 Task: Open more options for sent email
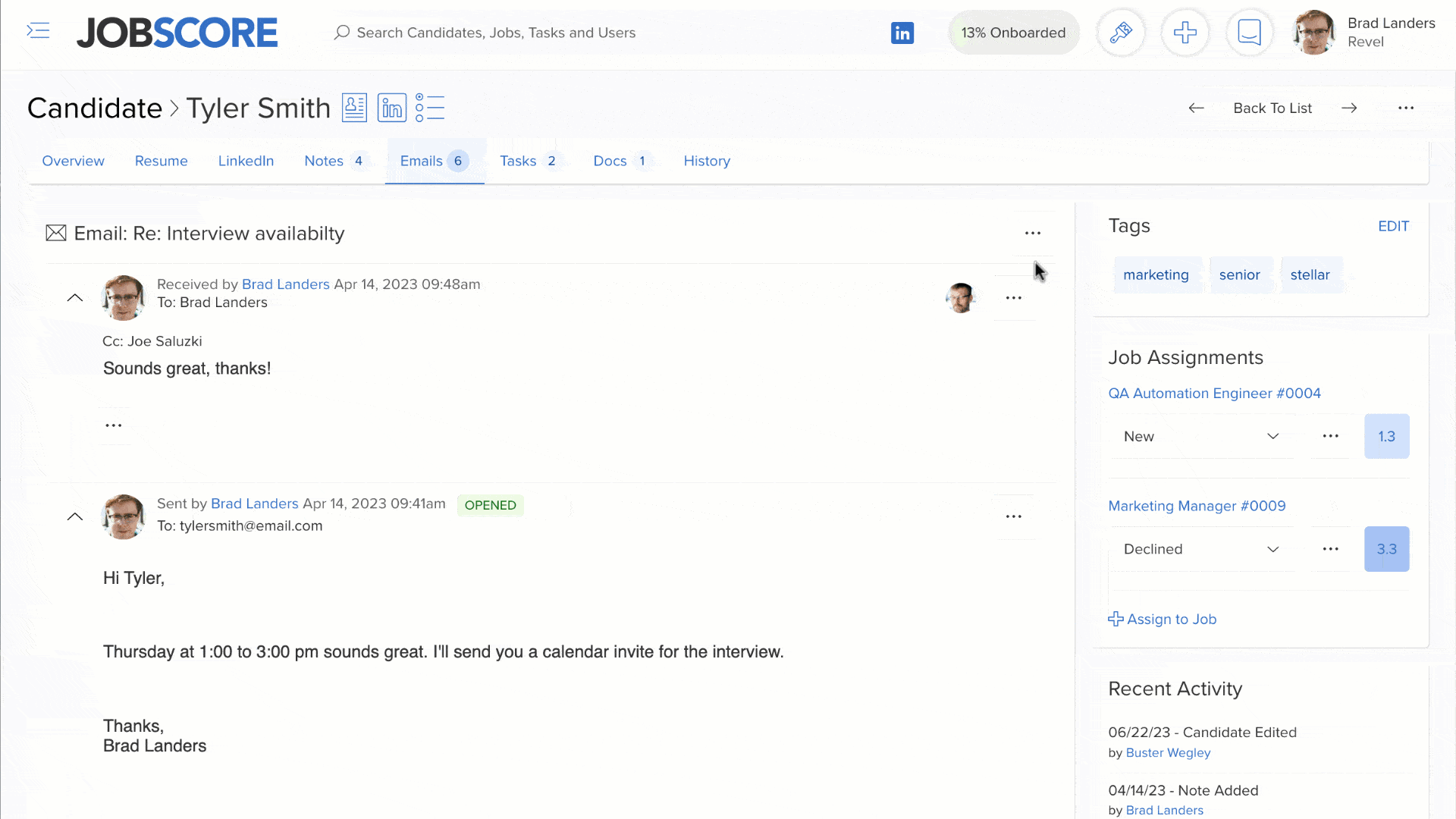pos(1014,516)
